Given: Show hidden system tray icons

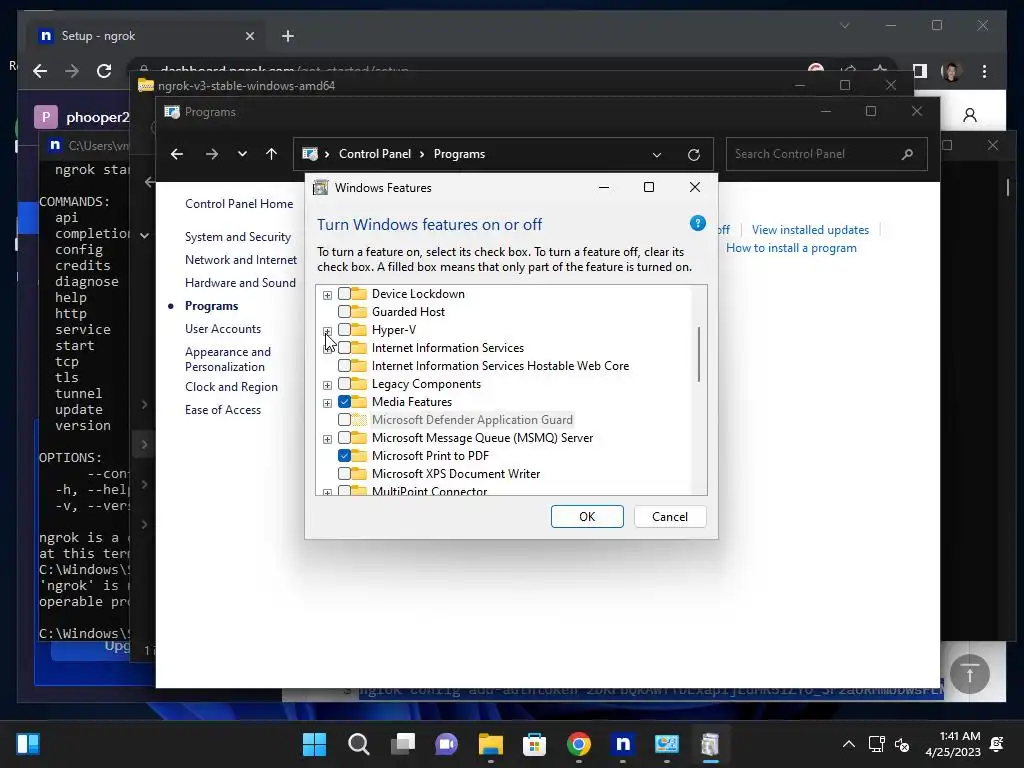Looking at the screenshot, I should tap(848, 744).
